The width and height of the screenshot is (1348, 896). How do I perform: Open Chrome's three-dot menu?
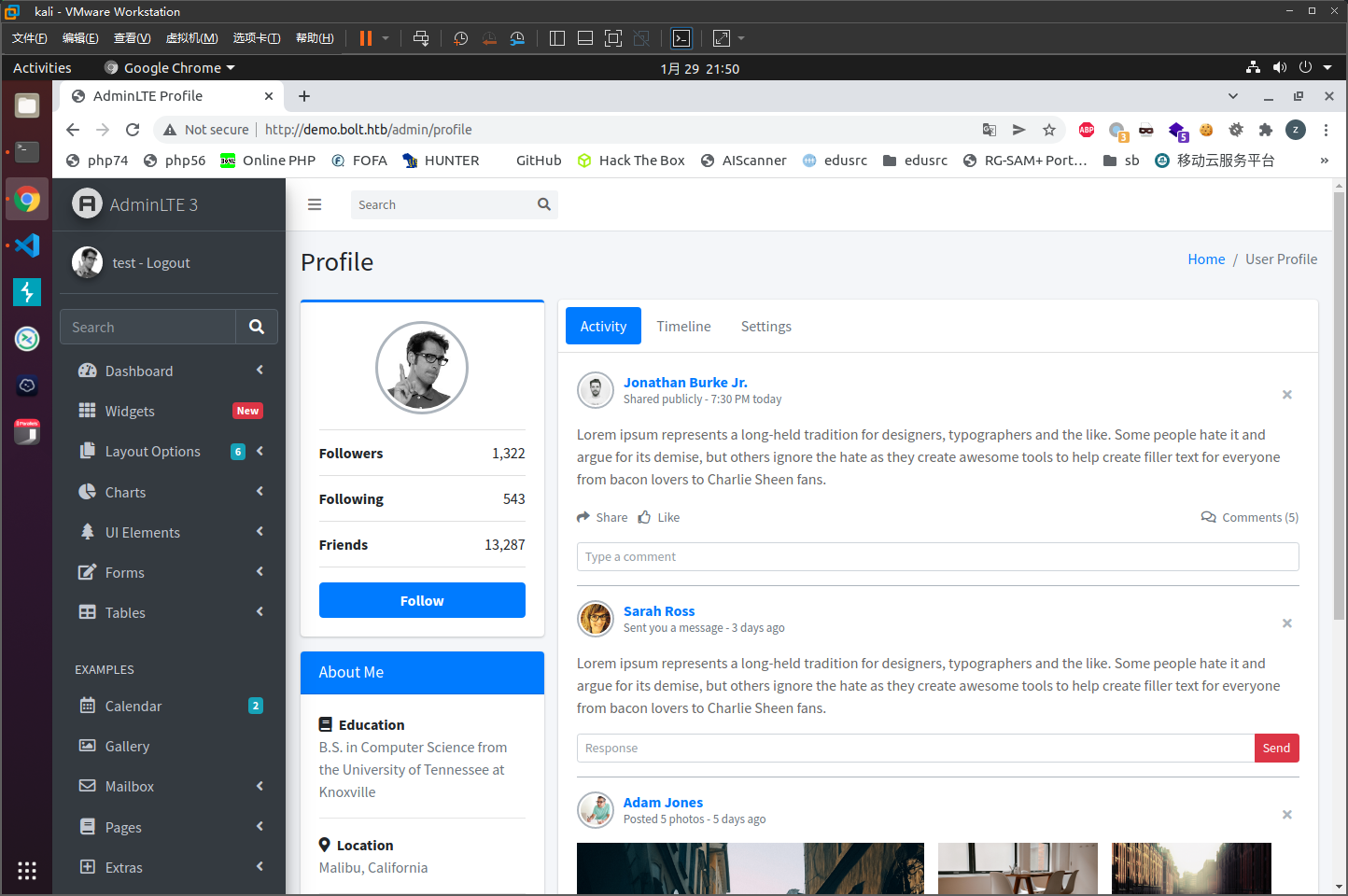coord(1326,130)
